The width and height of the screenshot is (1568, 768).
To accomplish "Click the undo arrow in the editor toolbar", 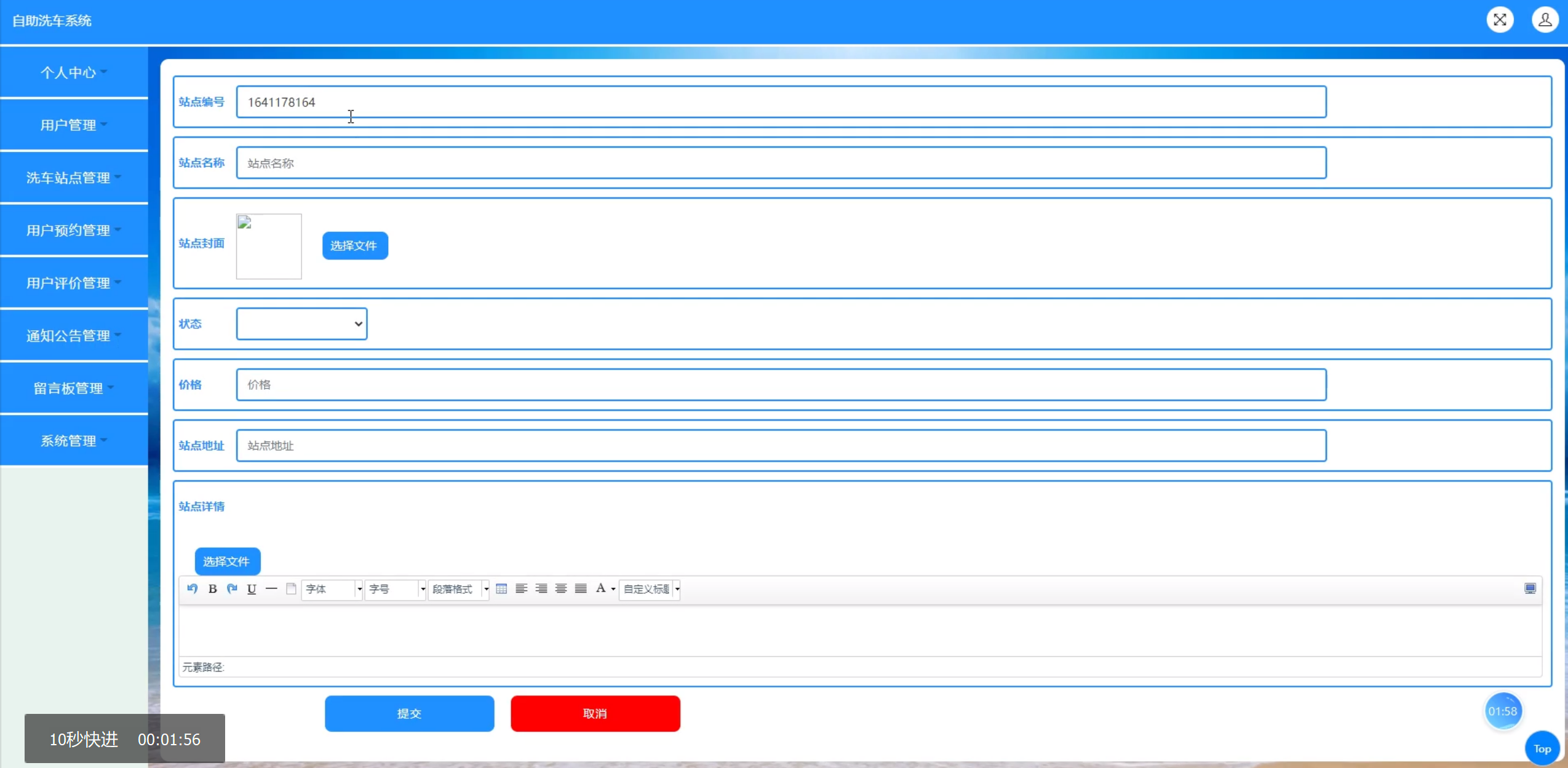I will click(x=193, y=588).
